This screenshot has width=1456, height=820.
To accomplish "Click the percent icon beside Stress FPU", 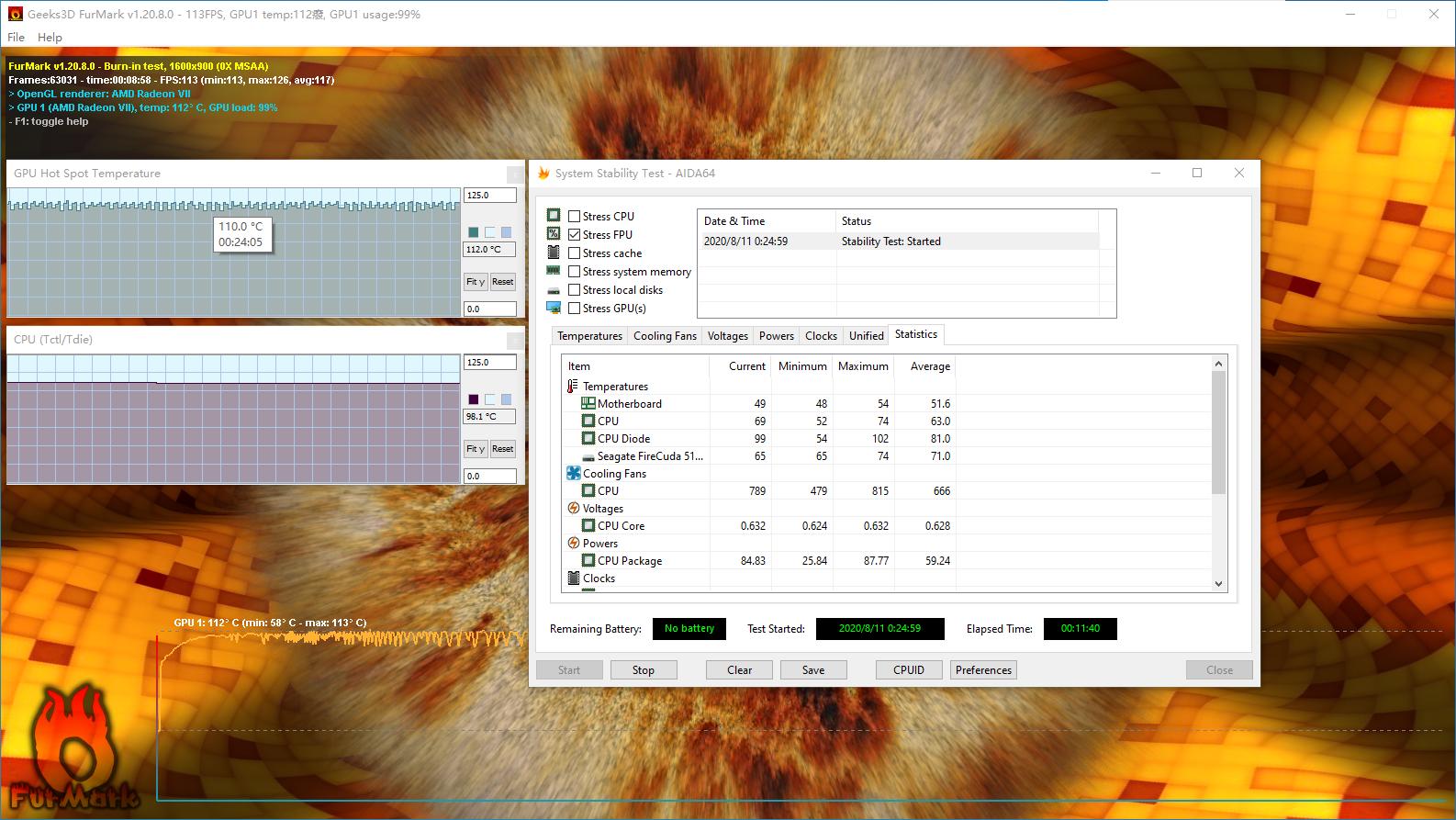I will (554, 234).
